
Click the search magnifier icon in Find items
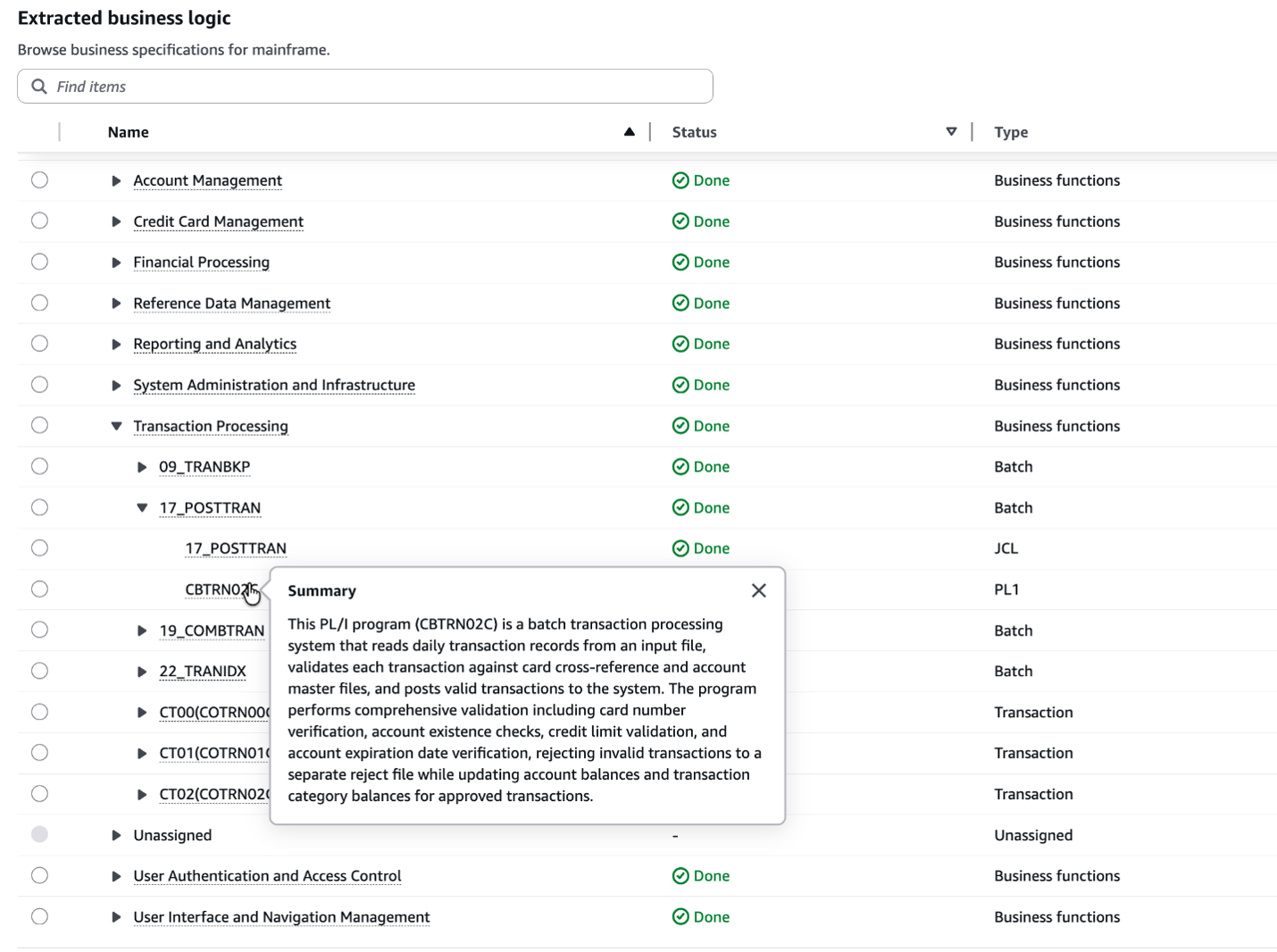point(39,86)
